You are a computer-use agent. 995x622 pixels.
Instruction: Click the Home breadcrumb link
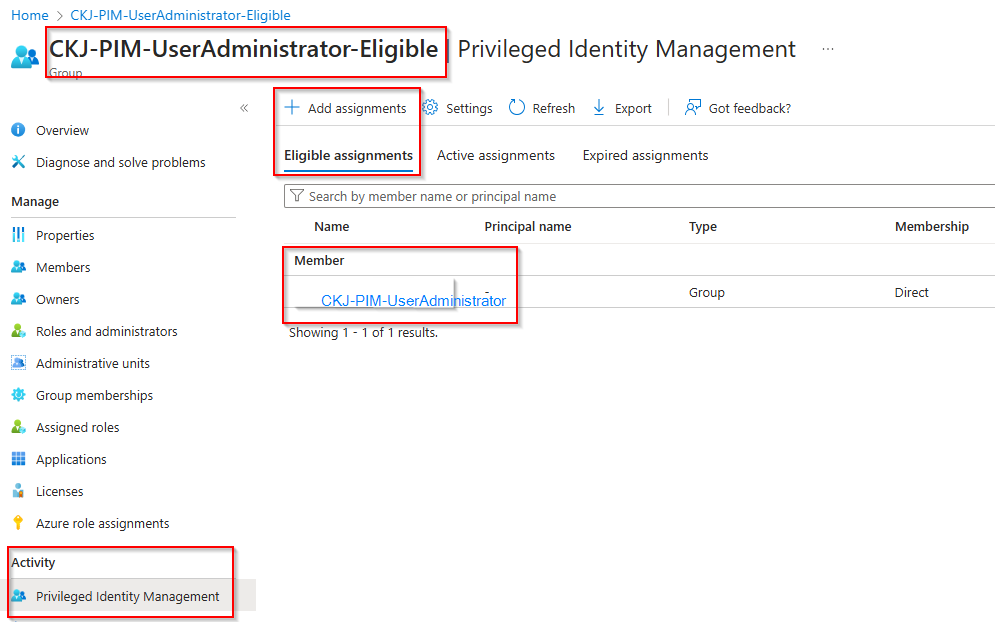tap(29, 15)
